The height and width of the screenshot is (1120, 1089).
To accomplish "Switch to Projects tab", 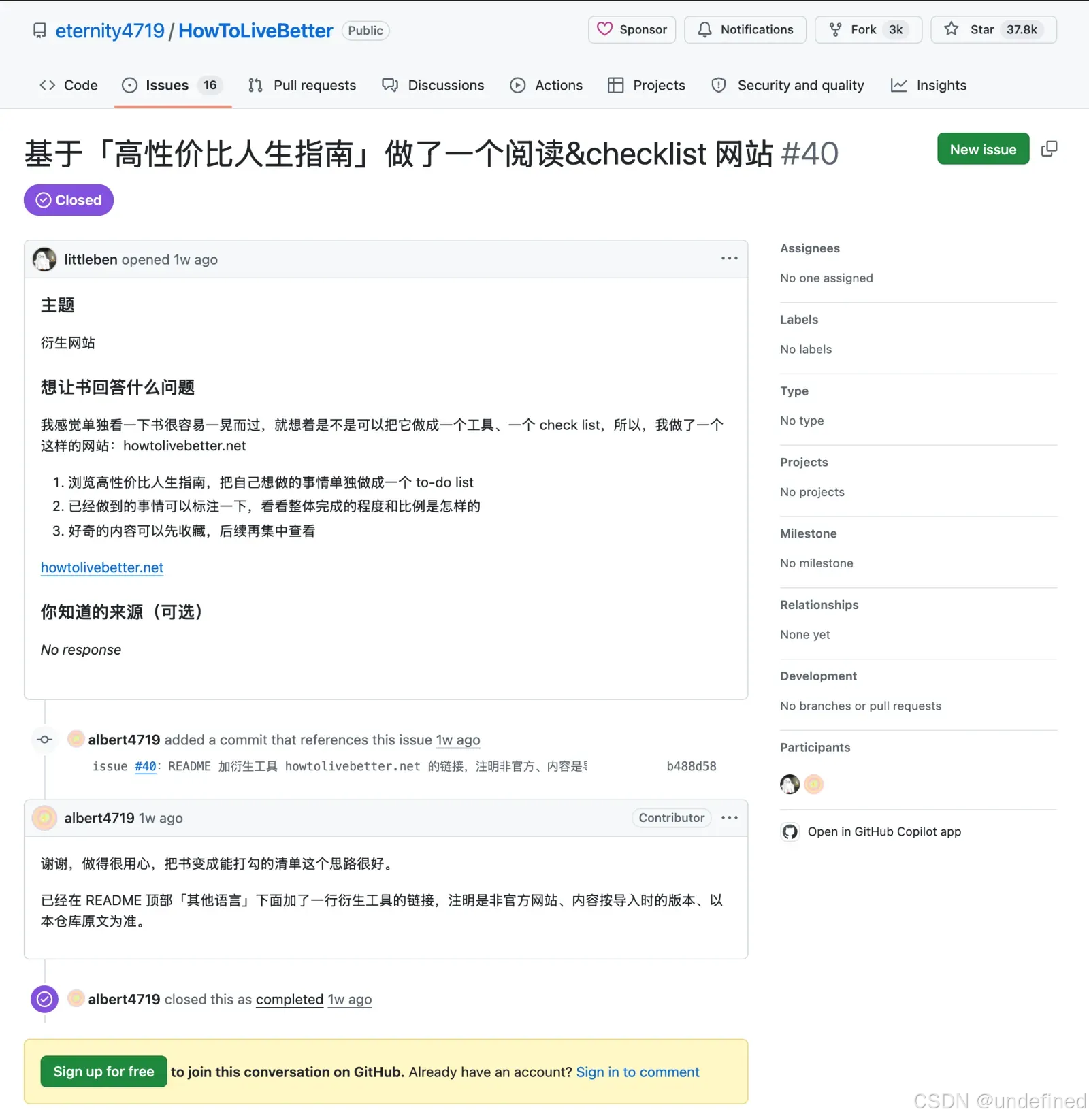I will point(647,86).
